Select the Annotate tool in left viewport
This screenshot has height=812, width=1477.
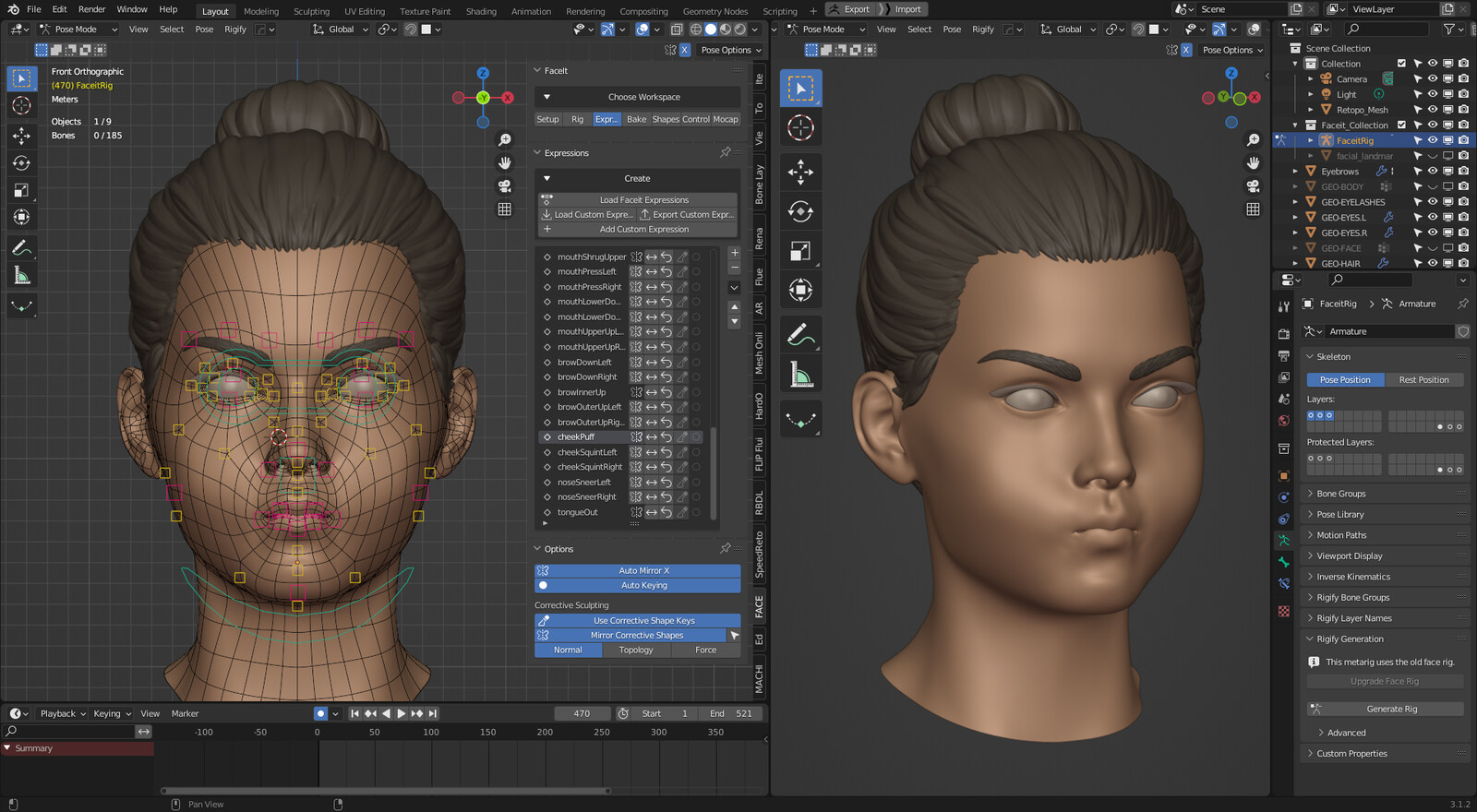(x=21, y=247)
